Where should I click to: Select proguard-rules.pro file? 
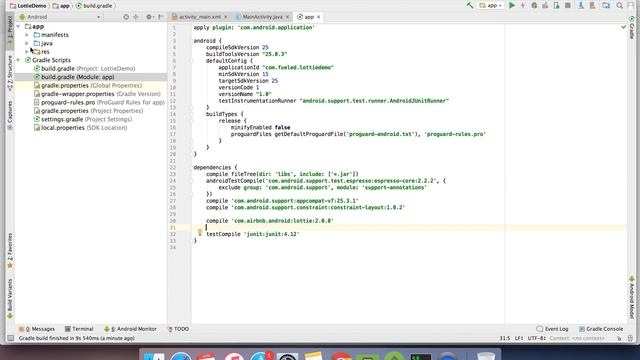pos(99,102)
